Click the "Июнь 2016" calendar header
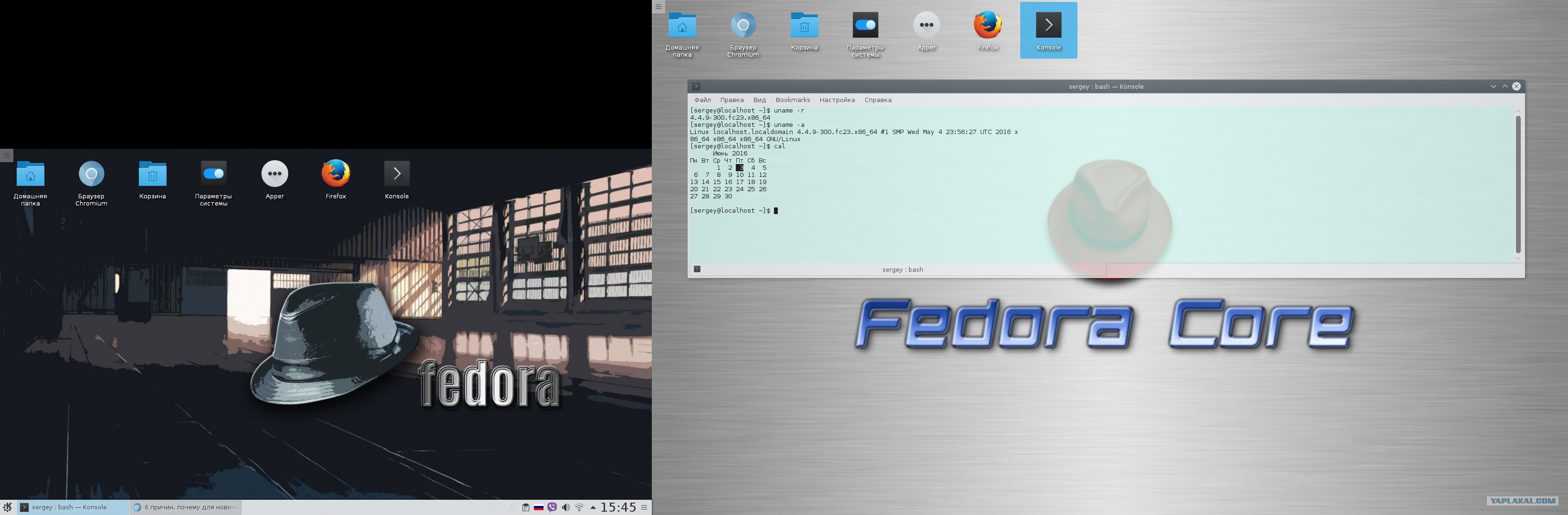Image resolution: width=1568 pixels, height=515 pixels. (x=730, y=153)
